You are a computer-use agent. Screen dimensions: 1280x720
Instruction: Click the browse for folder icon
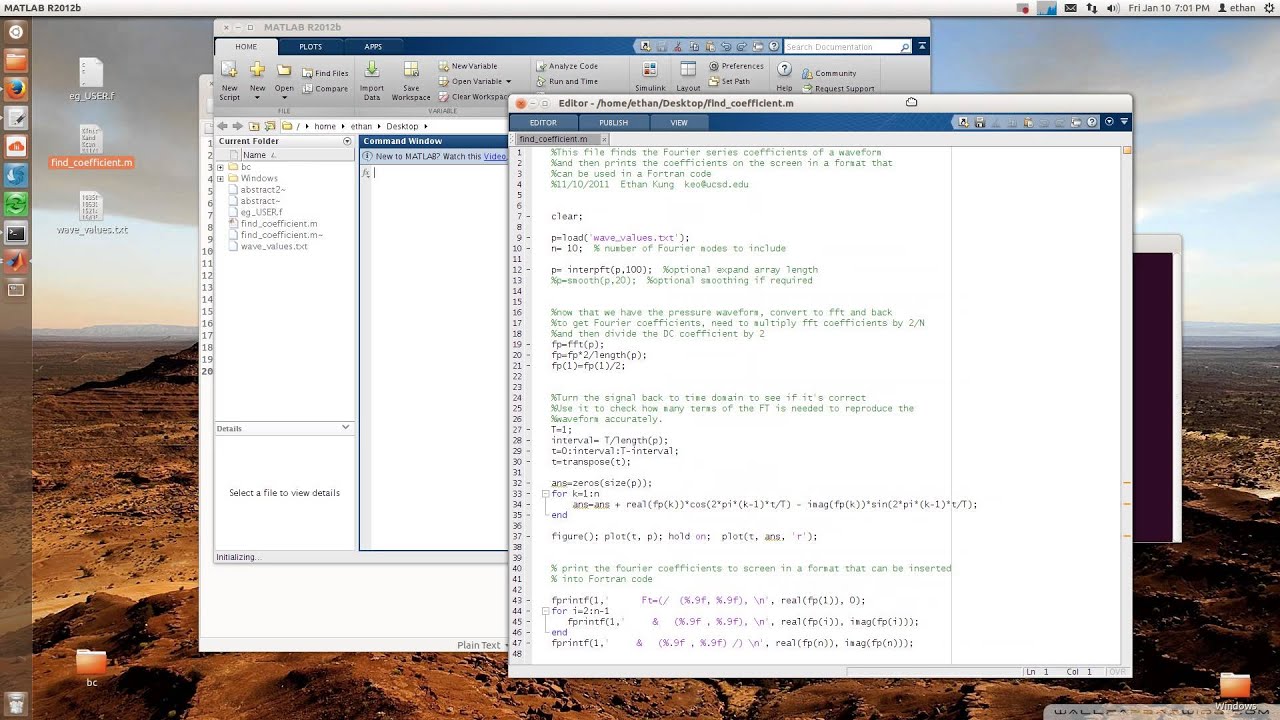[269, 126]
